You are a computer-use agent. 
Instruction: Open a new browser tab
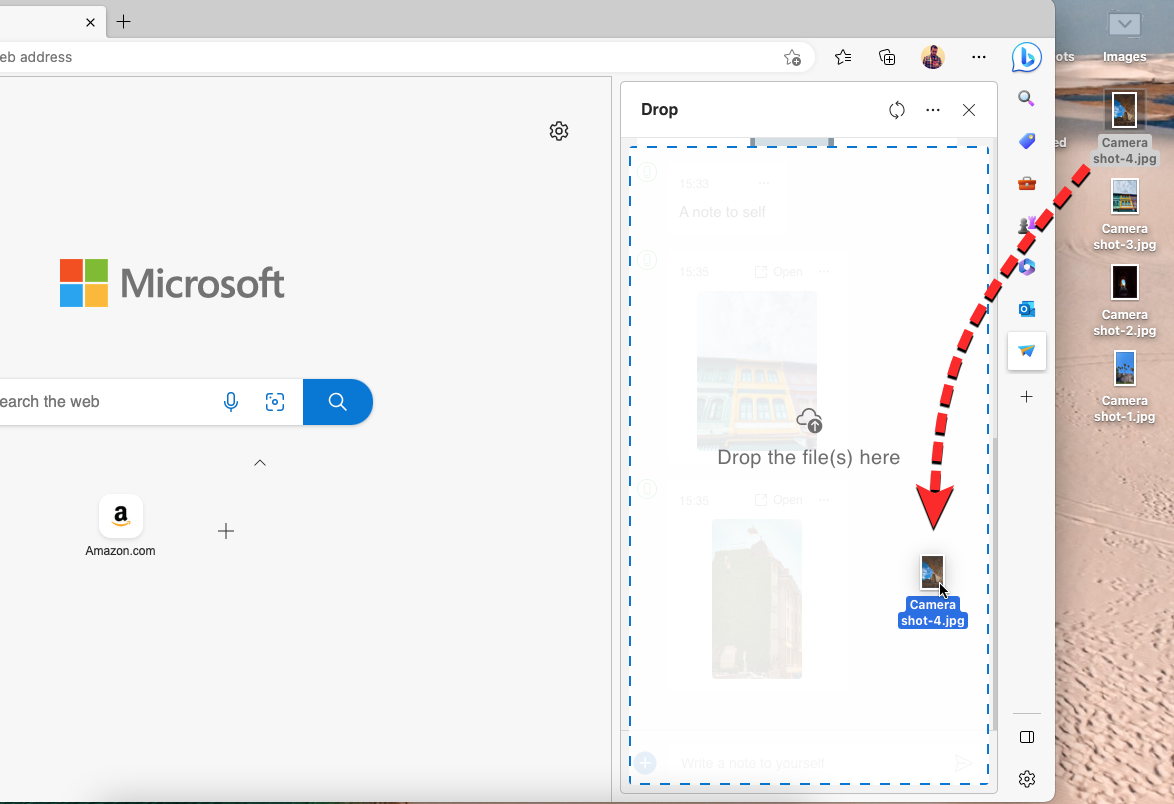pyautogui.click(x=124, y=21)
